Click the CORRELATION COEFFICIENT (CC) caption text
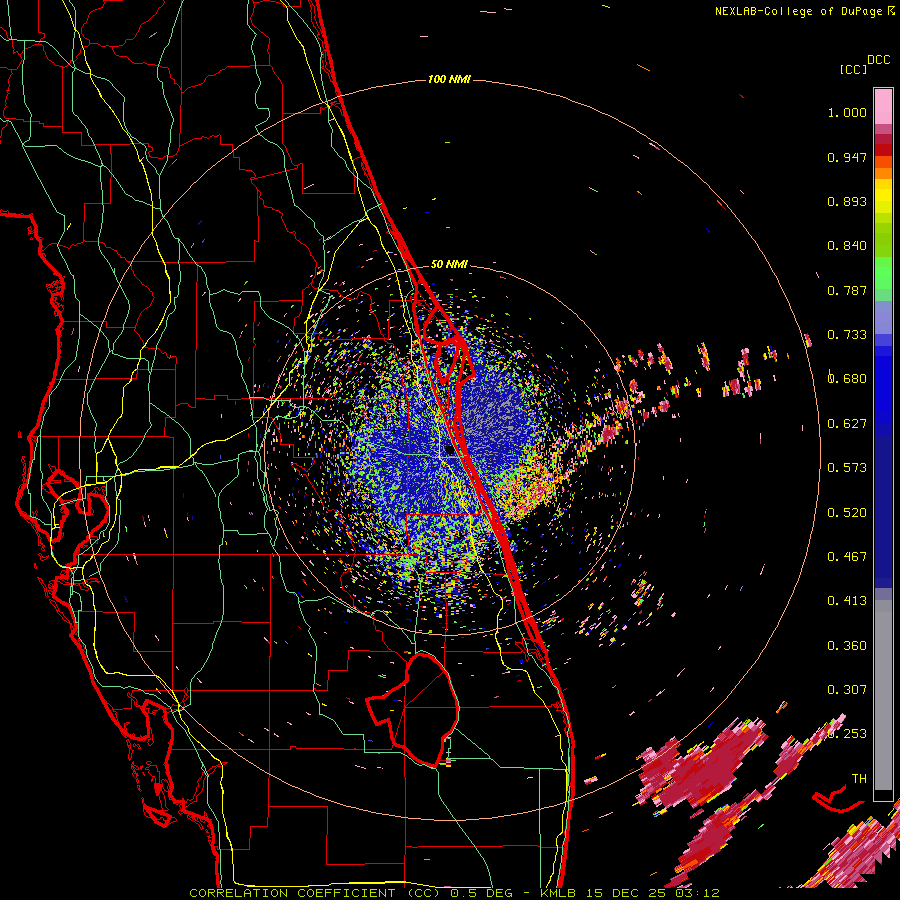This screenshot has width=900, height=900. (x=315, y=893)
